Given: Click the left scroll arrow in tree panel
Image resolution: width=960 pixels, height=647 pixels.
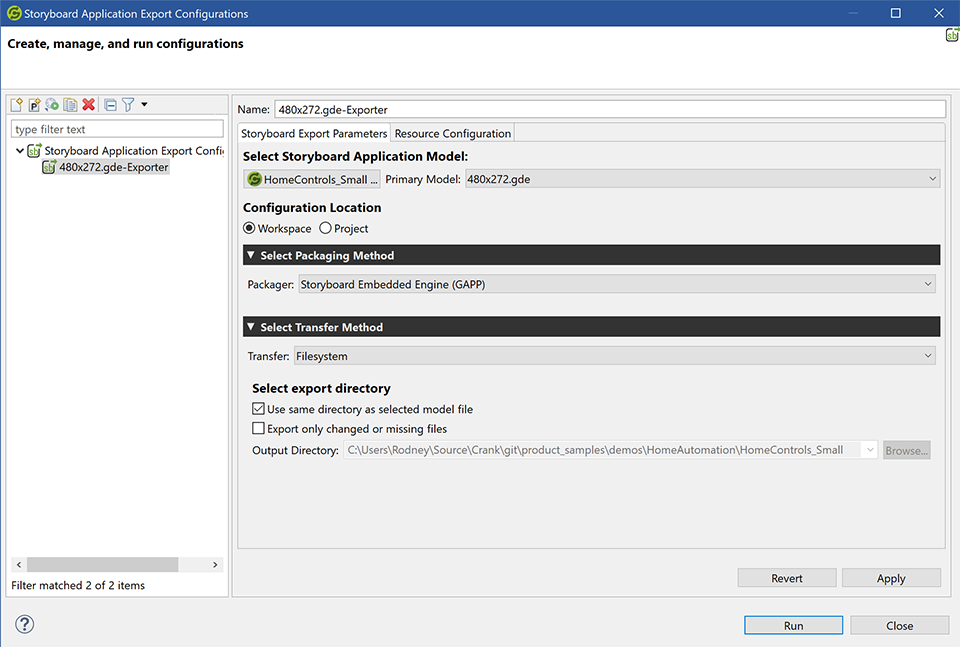Looking at the screenshot, I should point(19,564).
